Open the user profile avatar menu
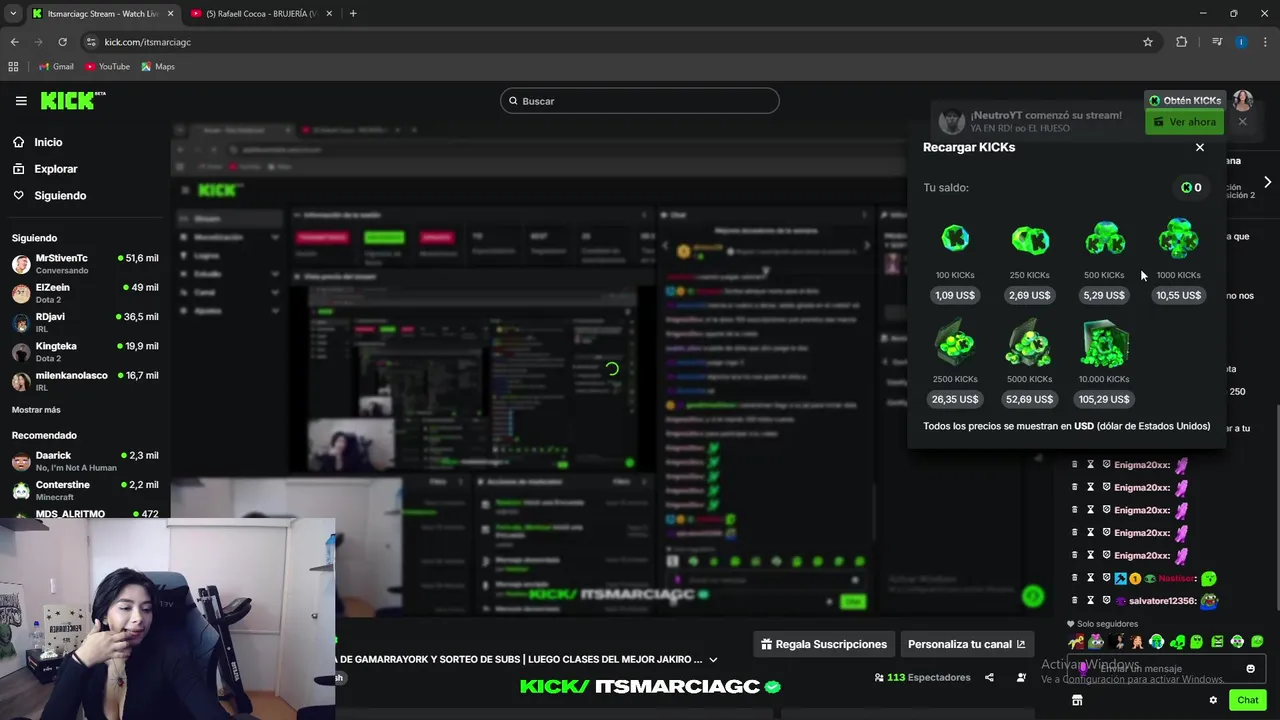The image size is (1280, 720). [x=1242, y=100]
